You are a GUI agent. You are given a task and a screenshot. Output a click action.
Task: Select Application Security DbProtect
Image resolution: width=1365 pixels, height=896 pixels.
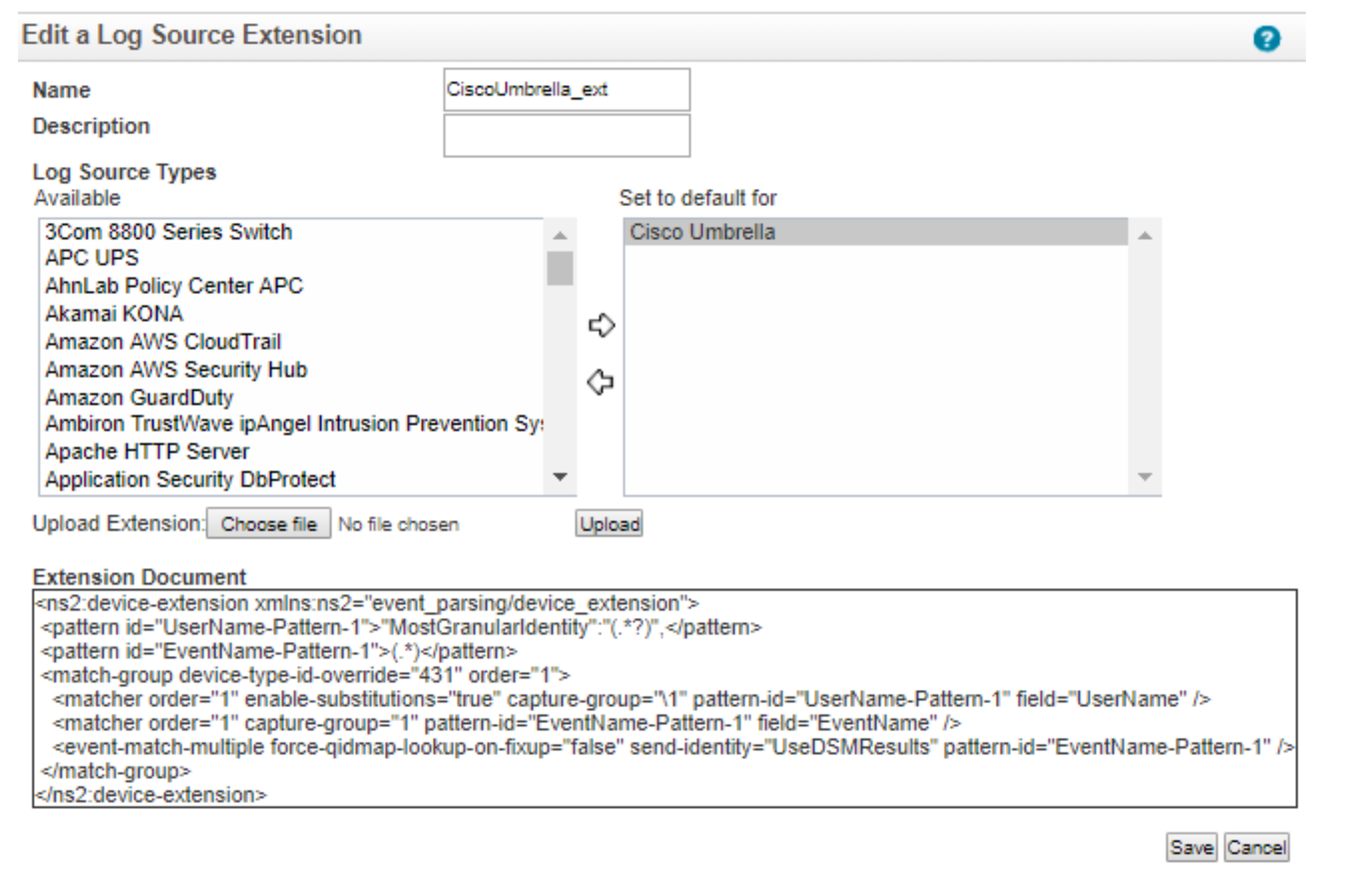(x=290, y=479)
